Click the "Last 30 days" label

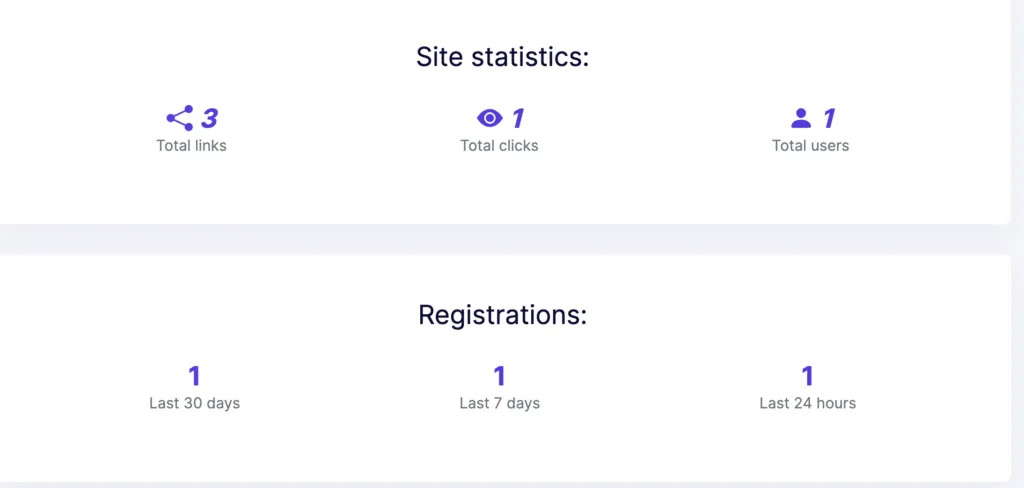(194, 404)
